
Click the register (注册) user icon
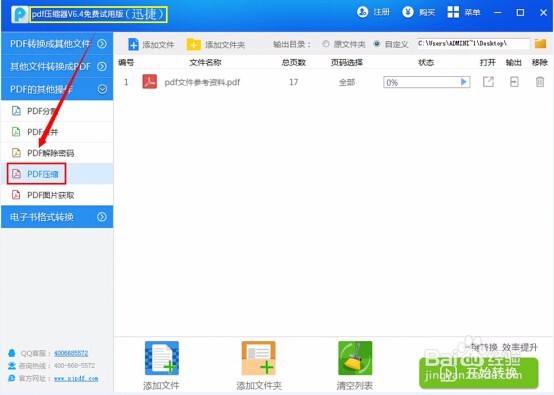pos(362,12)
